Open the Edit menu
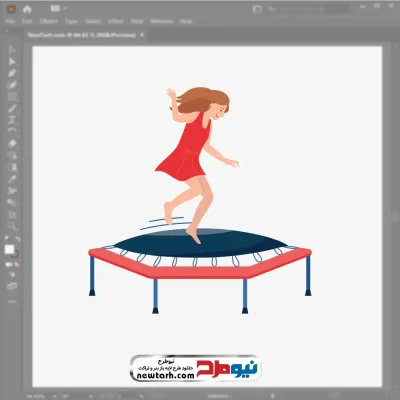The height and width of the screenshot is (400, 400). [x=27, y=21]
